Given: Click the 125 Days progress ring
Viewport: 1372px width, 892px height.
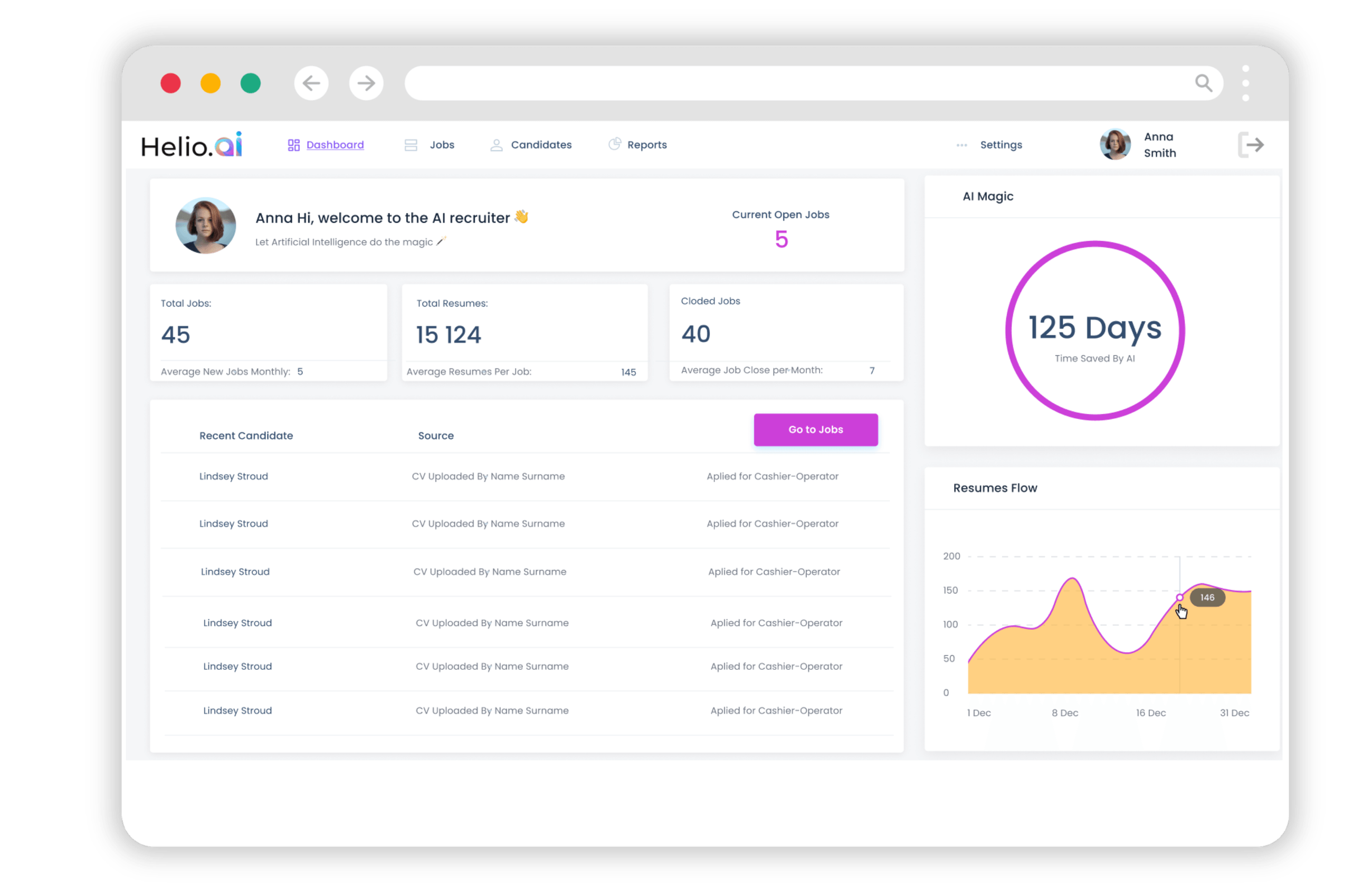Looking at the screenshot, I should tap(1095, 330).
